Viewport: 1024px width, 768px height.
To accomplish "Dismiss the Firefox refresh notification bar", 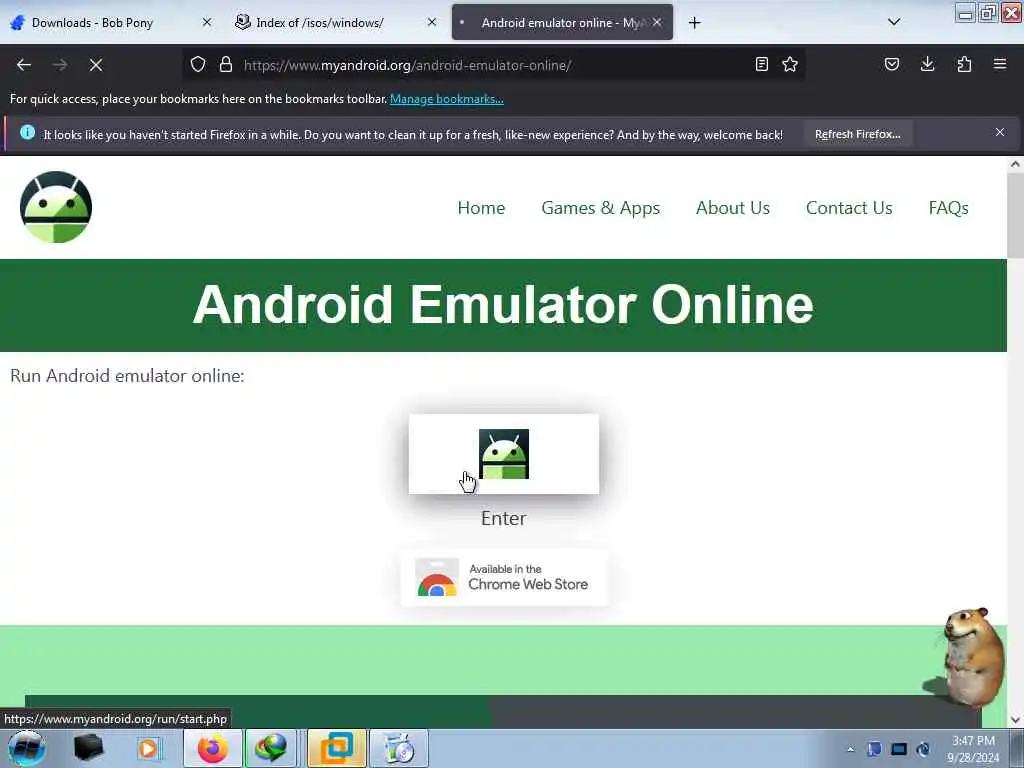I will [x=1000, y=133].
